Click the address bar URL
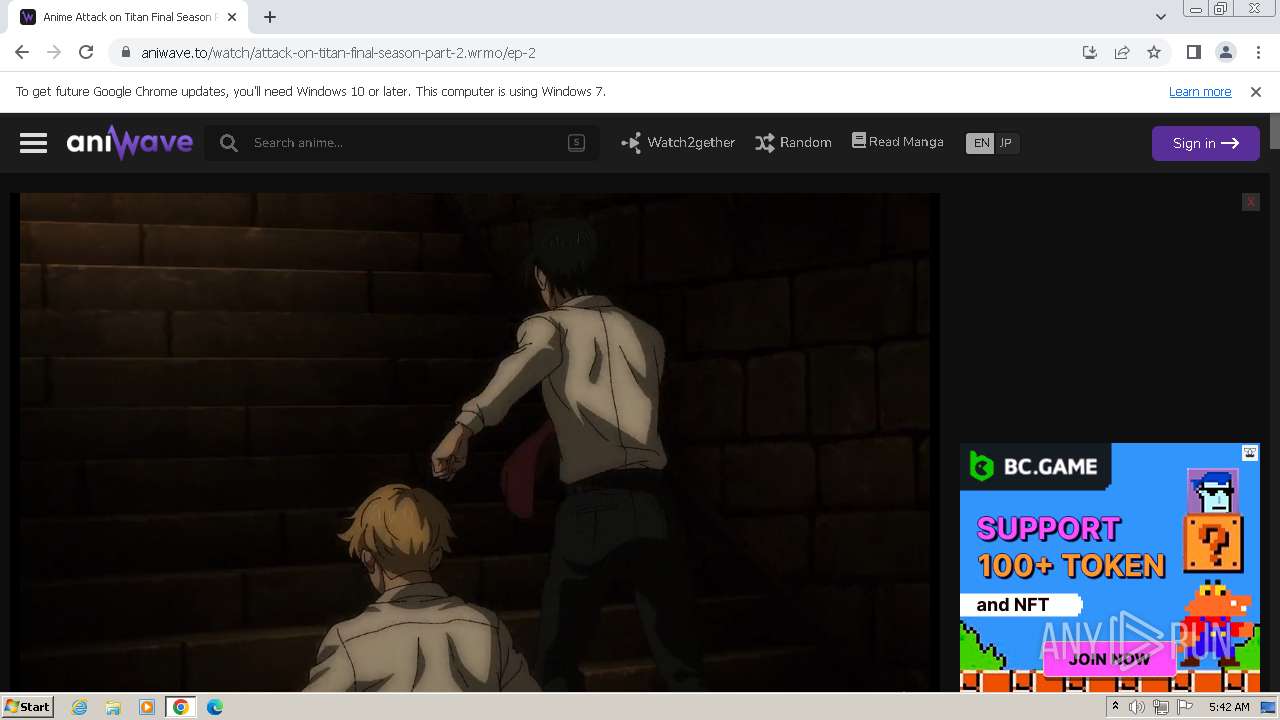 coord(339,53)
